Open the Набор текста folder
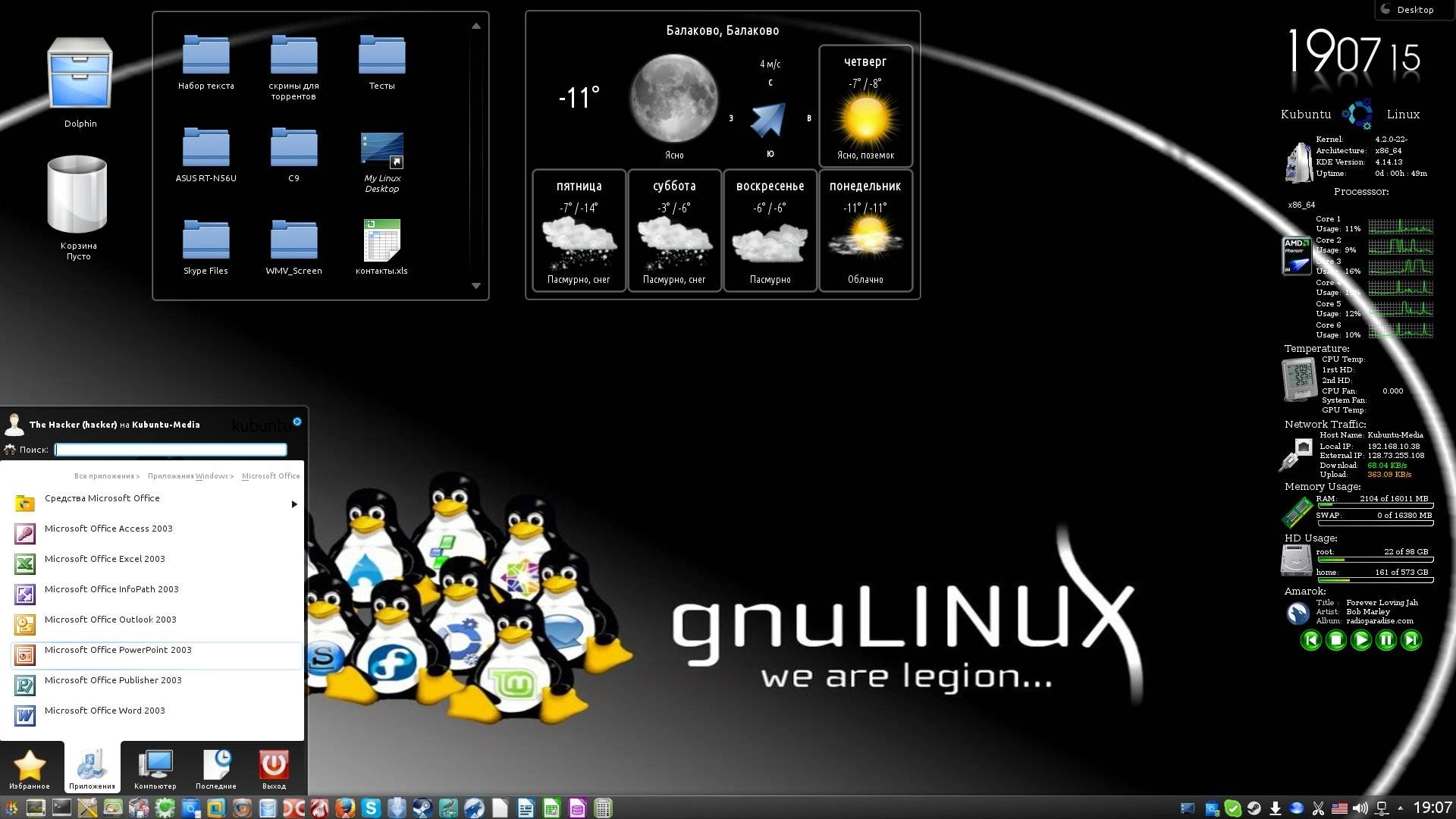1456x819 pixels. [206, 62]
